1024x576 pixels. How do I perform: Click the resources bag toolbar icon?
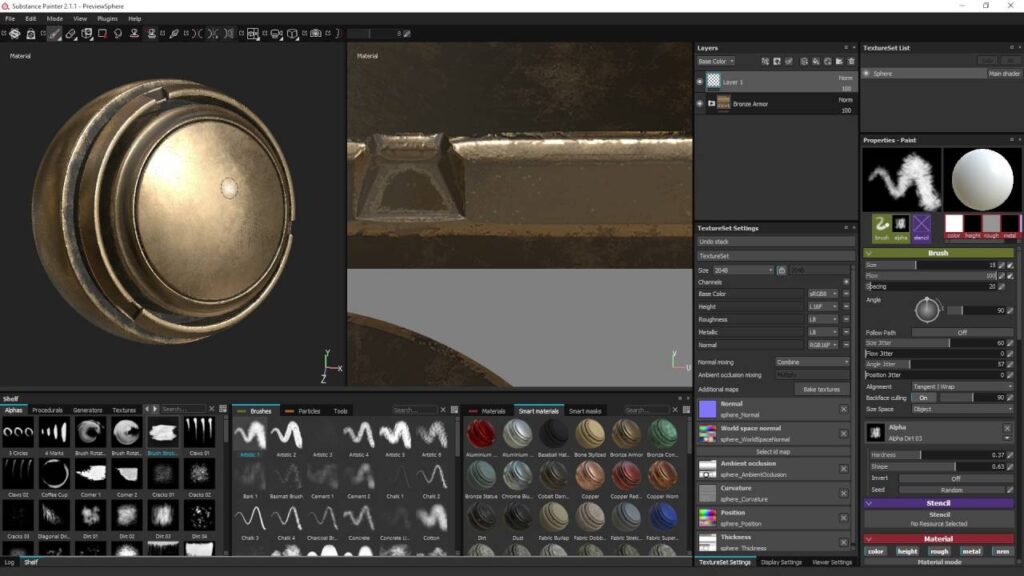(x=30, y=33)
